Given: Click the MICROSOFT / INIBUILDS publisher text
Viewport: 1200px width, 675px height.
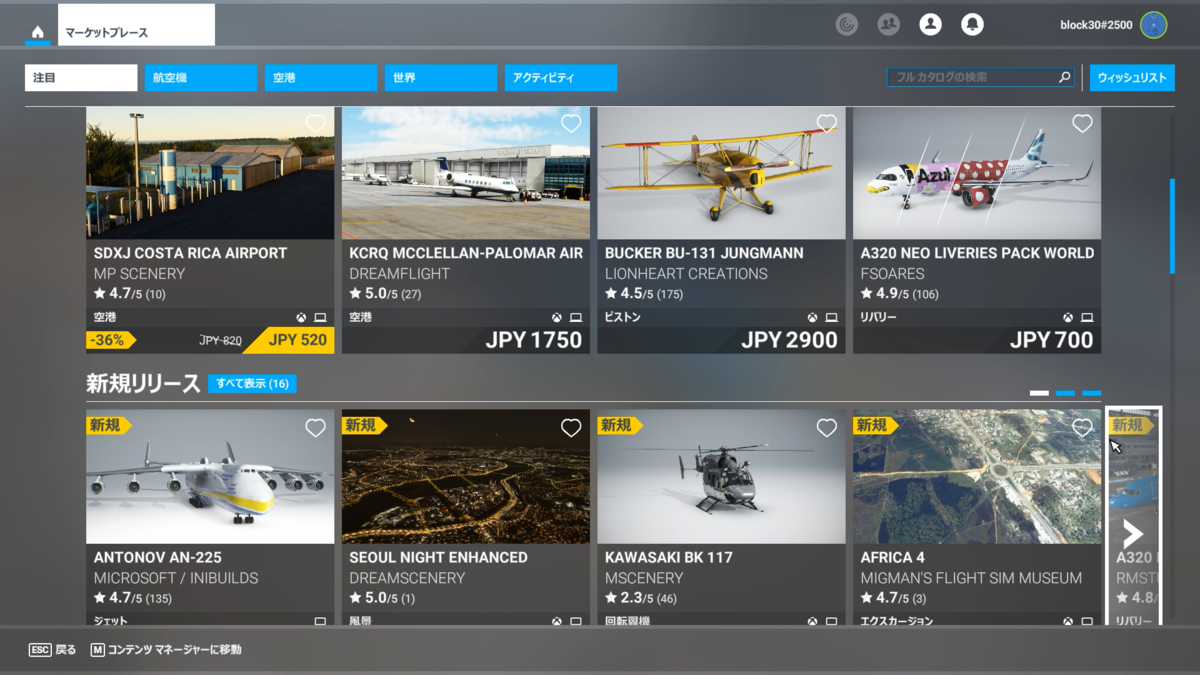Looking at the screenshot, I should (x=176, y=578).
